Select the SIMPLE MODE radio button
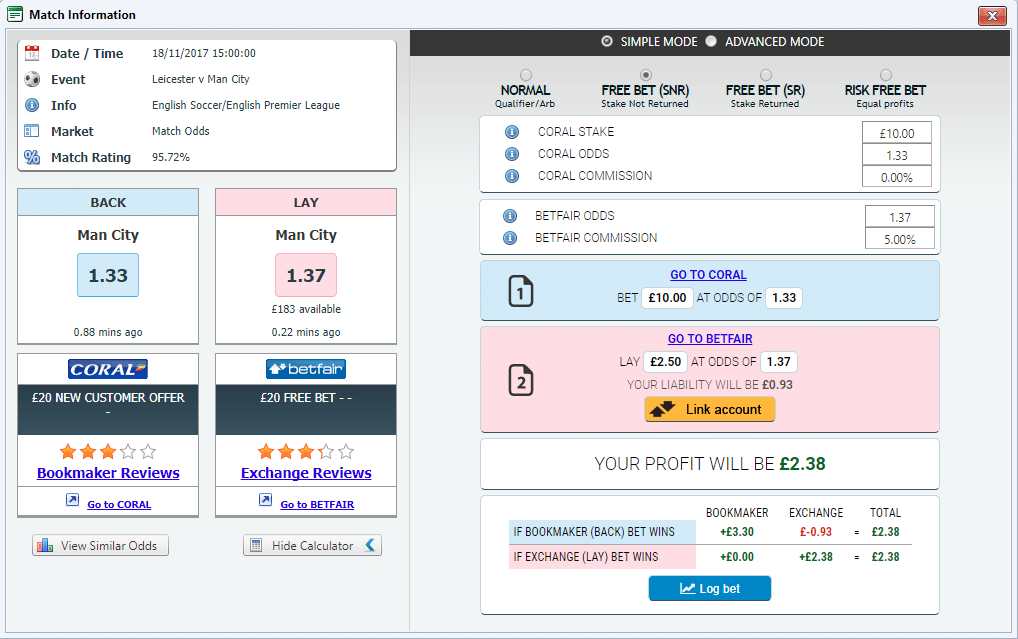The image size is (1018, 639). pos(607,42)
